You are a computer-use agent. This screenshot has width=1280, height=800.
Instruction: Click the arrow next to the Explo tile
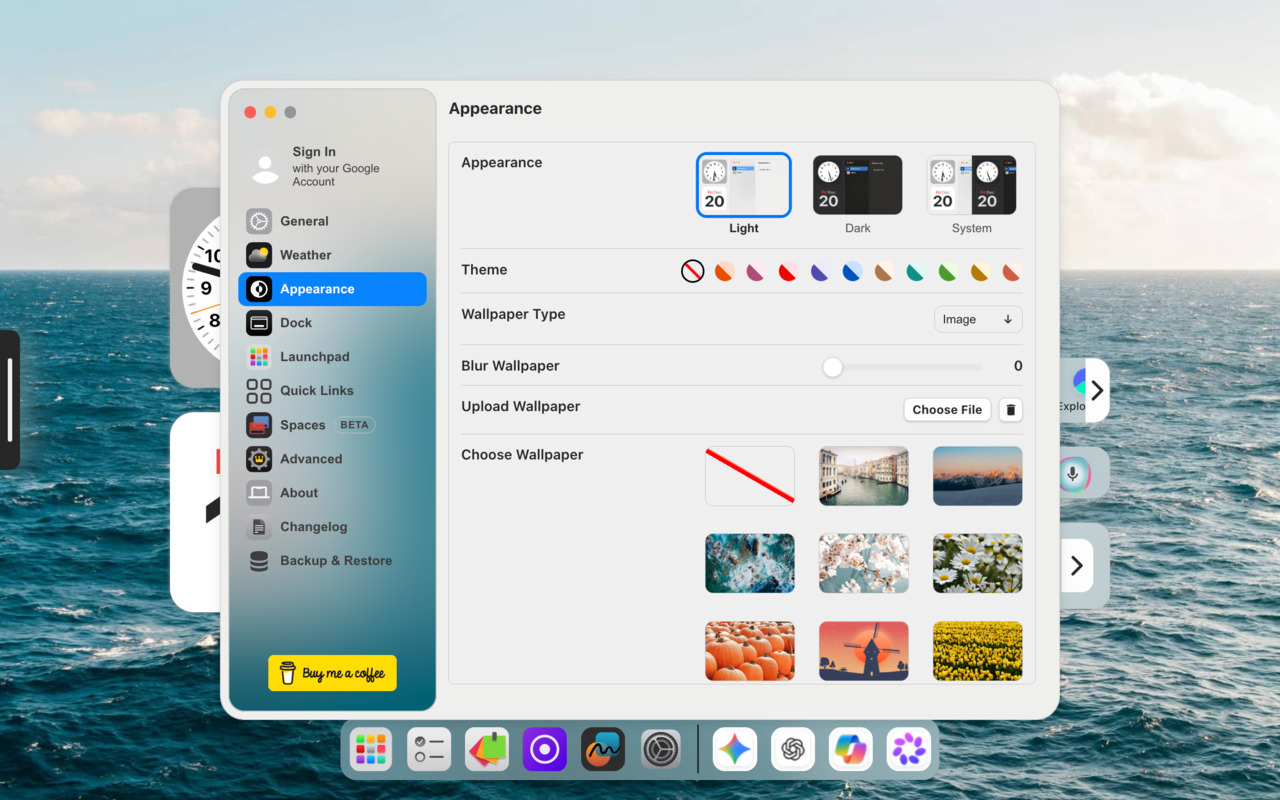[1097, 390]
